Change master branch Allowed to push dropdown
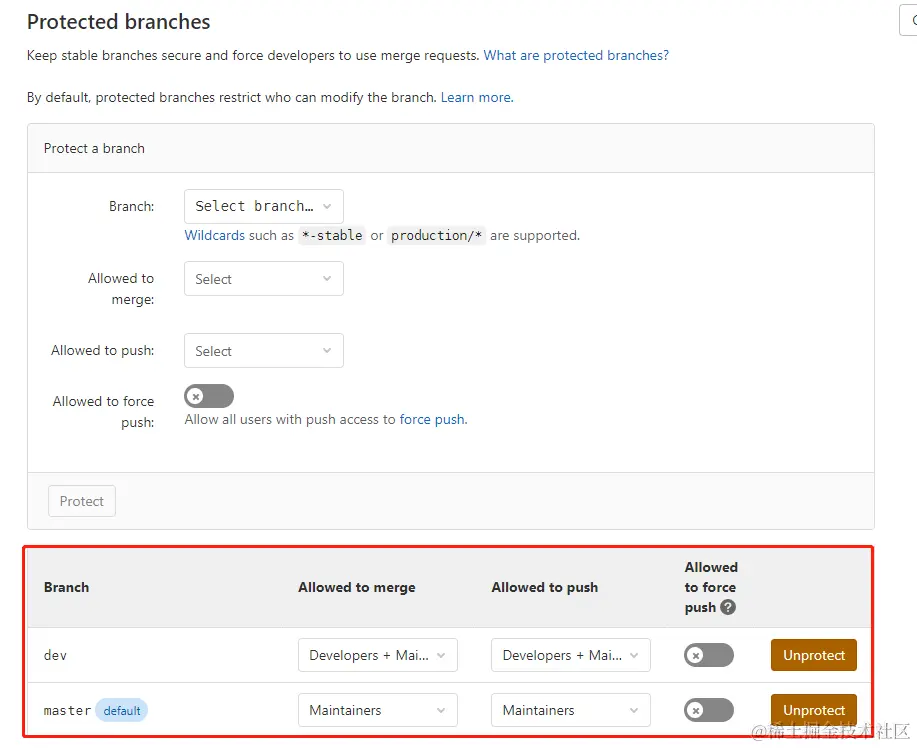 click(571, 710)
